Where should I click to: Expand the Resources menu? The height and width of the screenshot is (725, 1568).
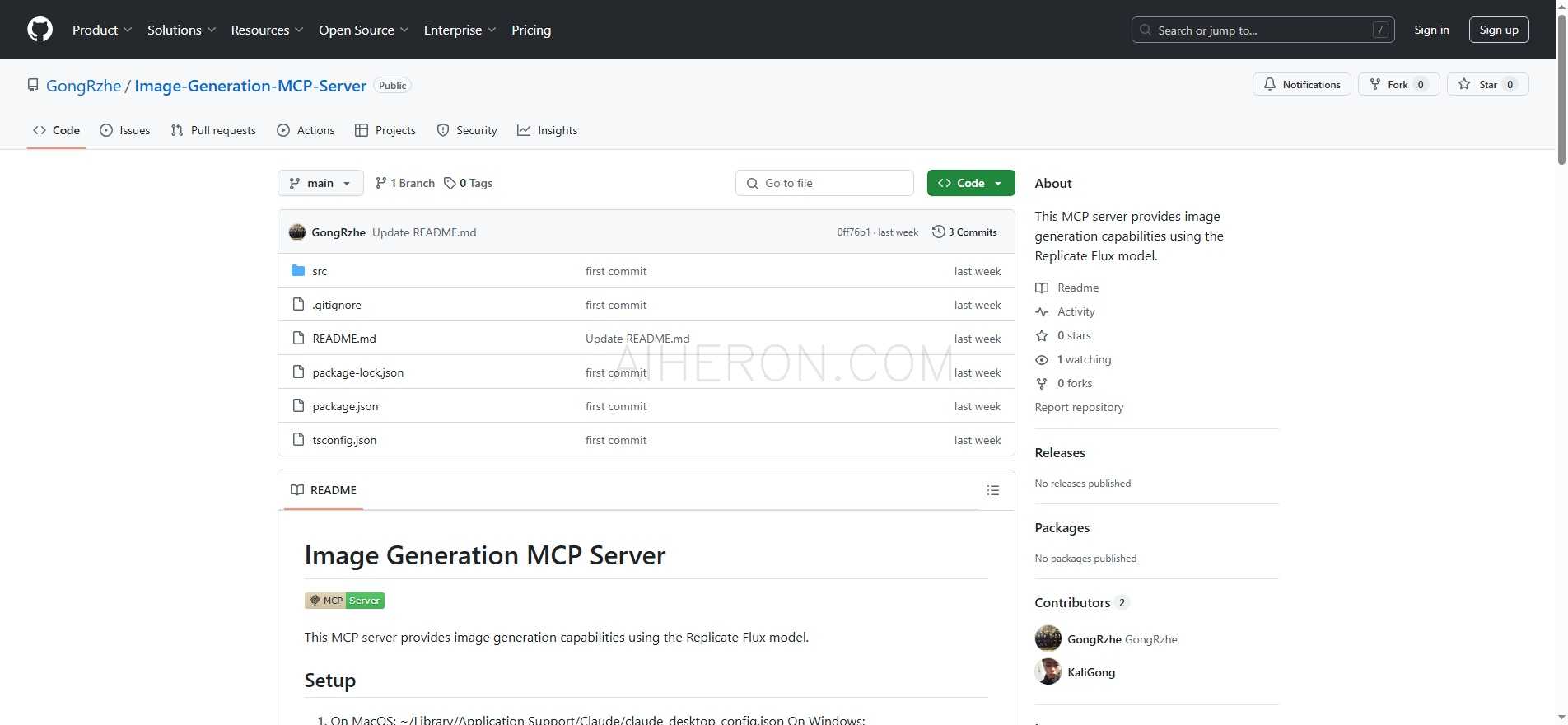[267, 30]
